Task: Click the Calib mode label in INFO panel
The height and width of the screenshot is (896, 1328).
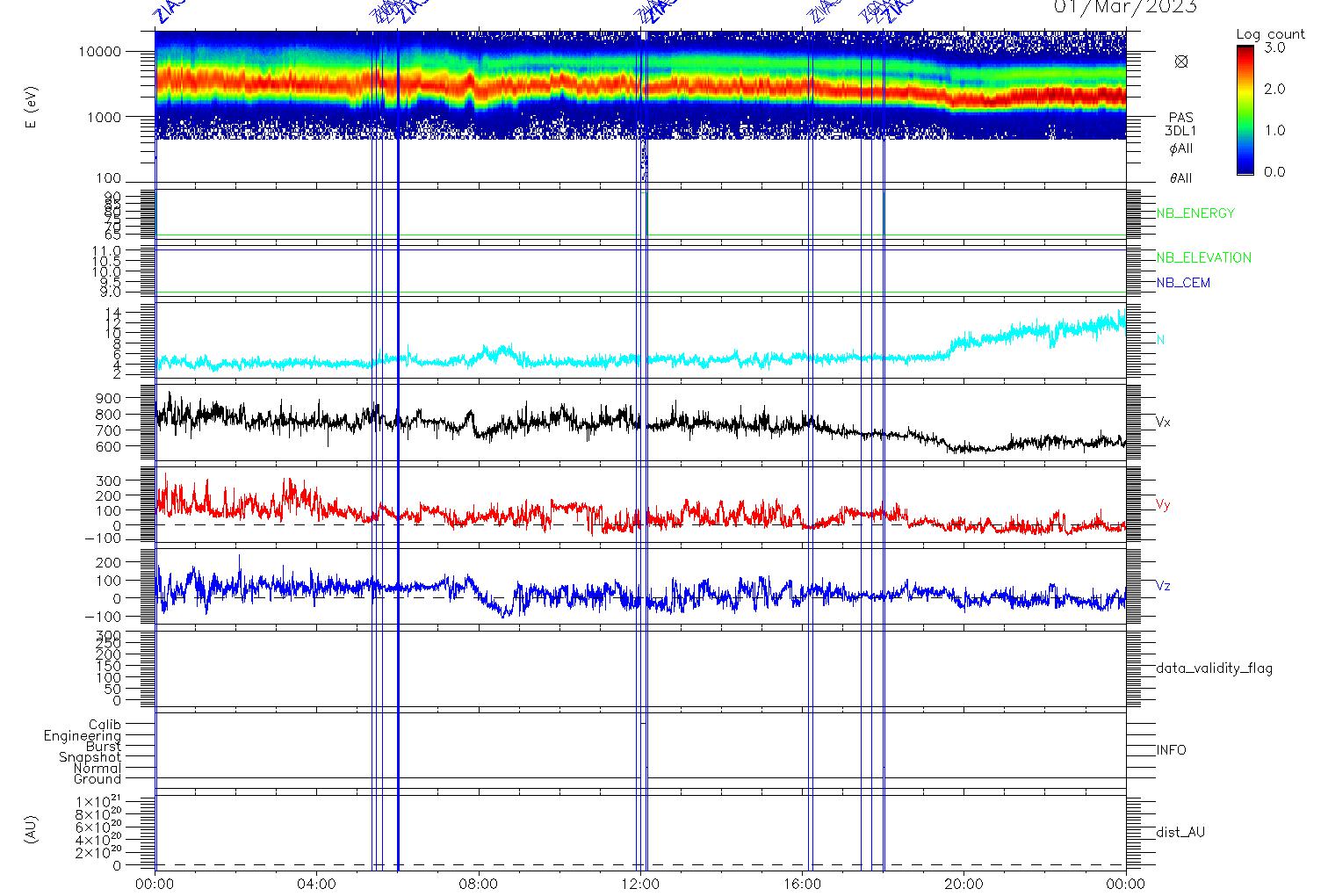Action: (x=105, y=725)
